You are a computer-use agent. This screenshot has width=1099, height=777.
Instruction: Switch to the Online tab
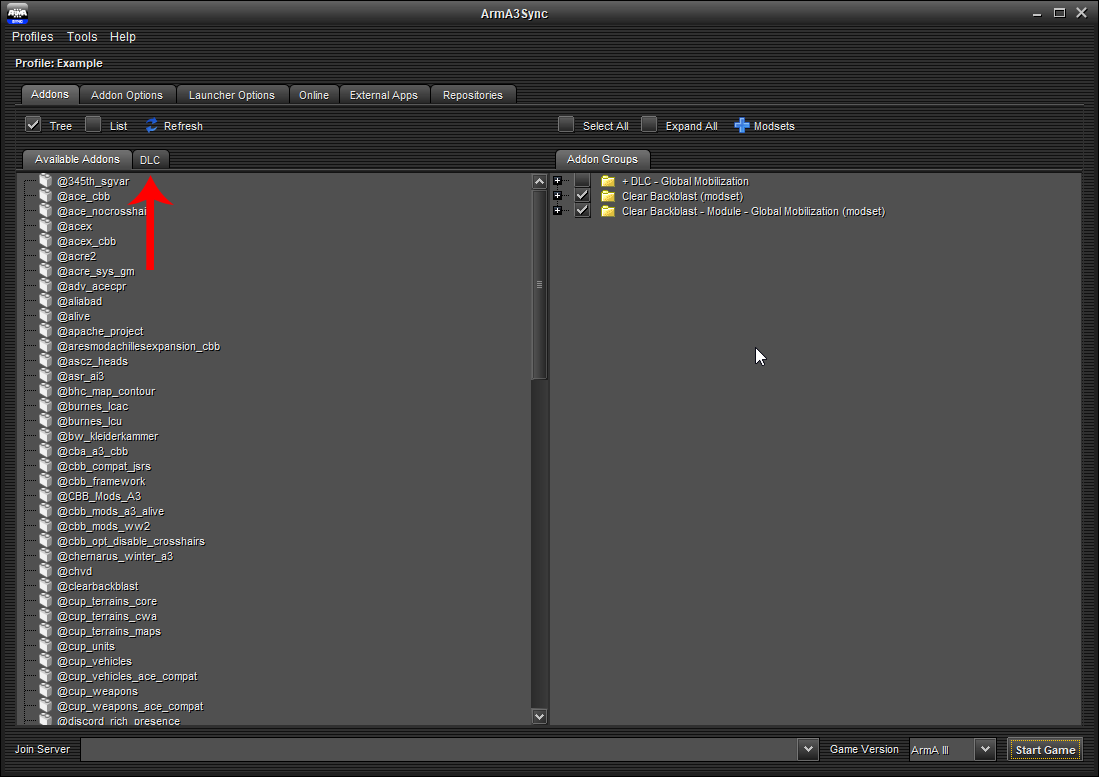314,95
